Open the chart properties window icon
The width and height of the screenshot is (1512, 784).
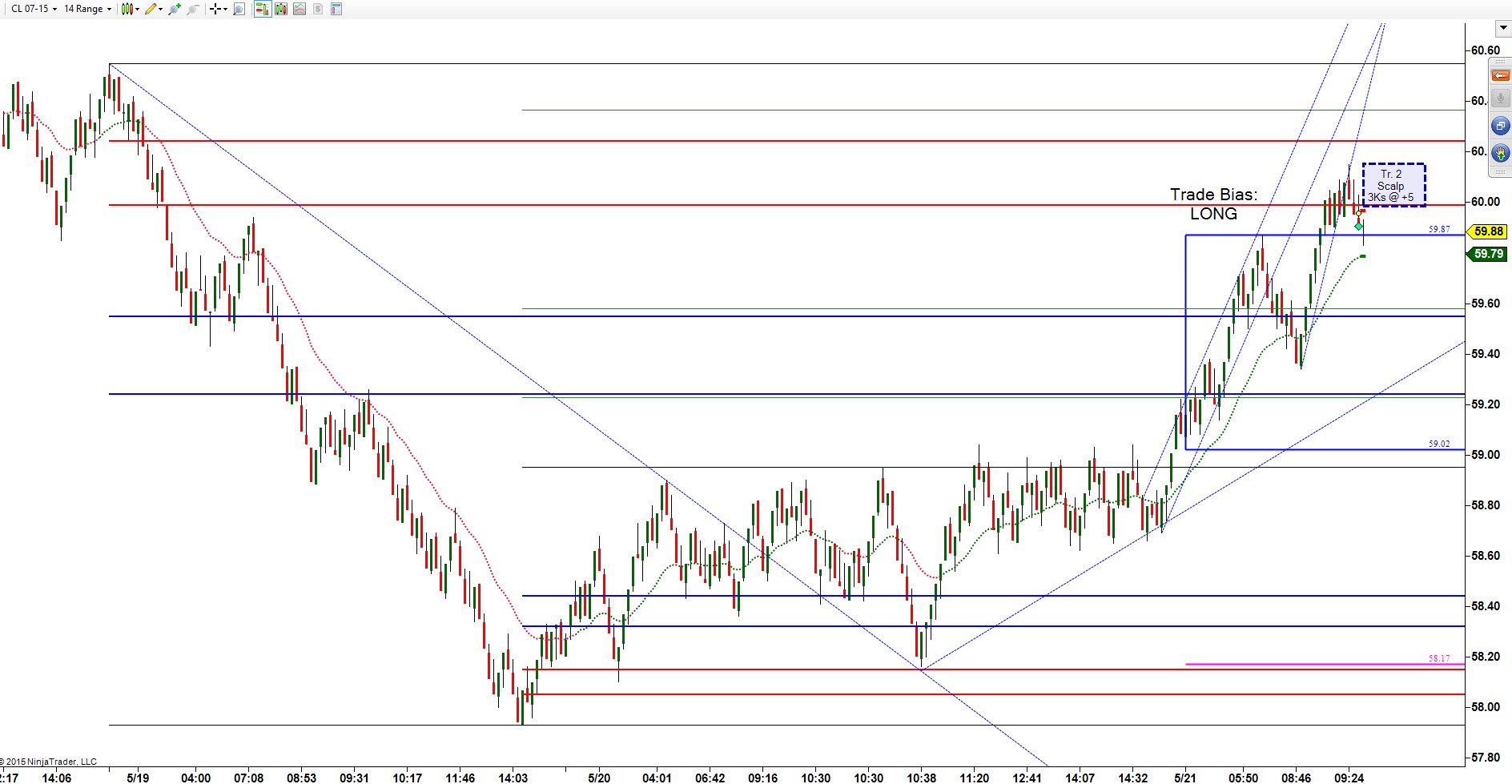[336, 9]
